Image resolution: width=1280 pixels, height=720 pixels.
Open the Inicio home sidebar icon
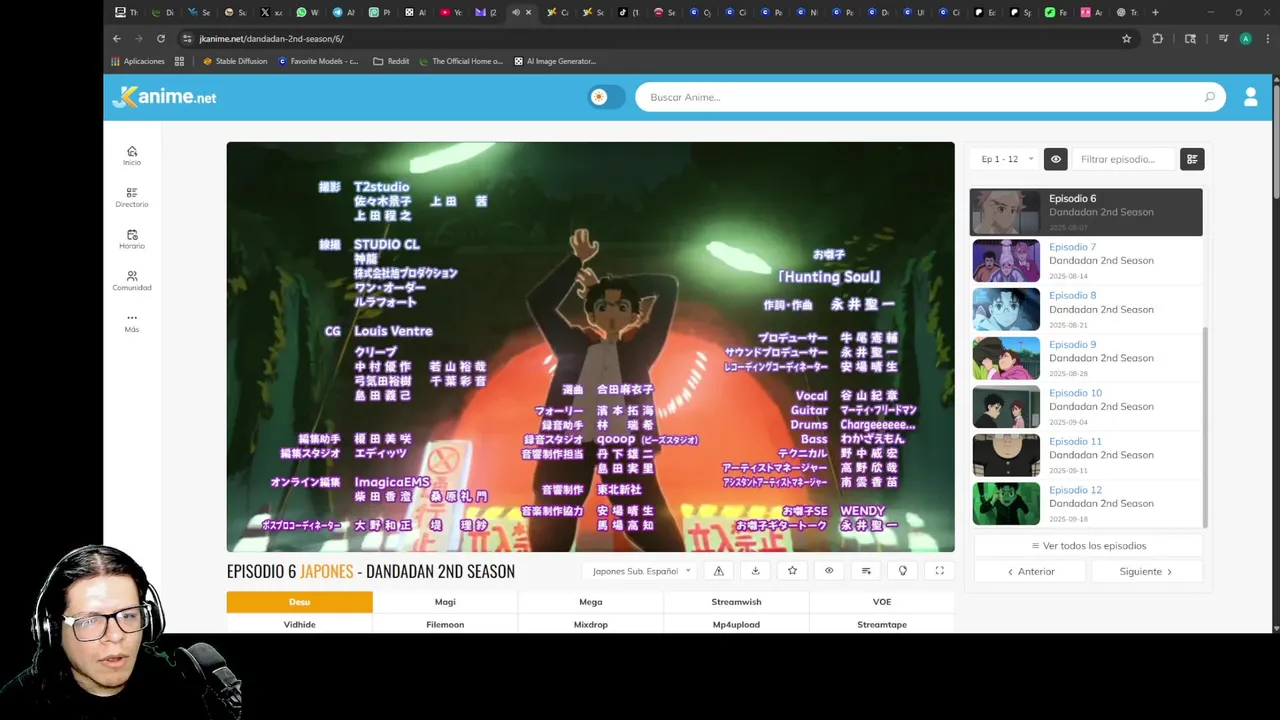pos(132,155)
